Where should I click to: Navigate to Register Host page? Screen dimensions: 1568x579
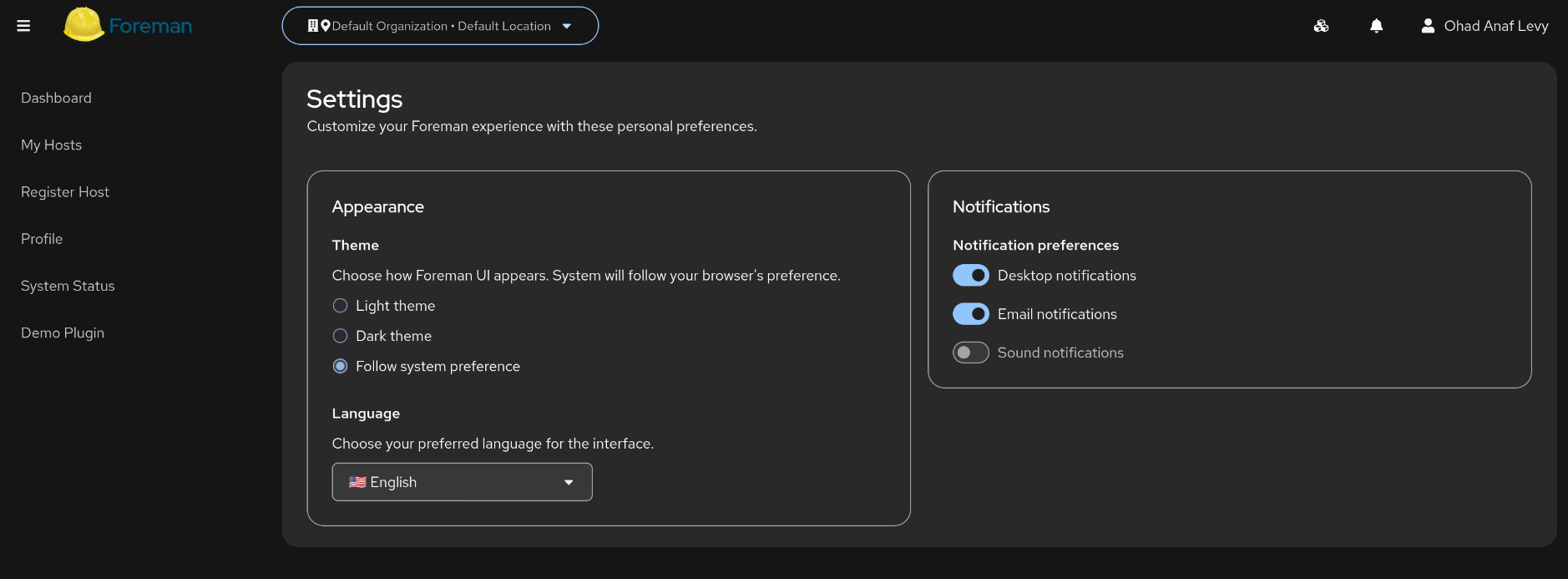(x=65, y=192)
